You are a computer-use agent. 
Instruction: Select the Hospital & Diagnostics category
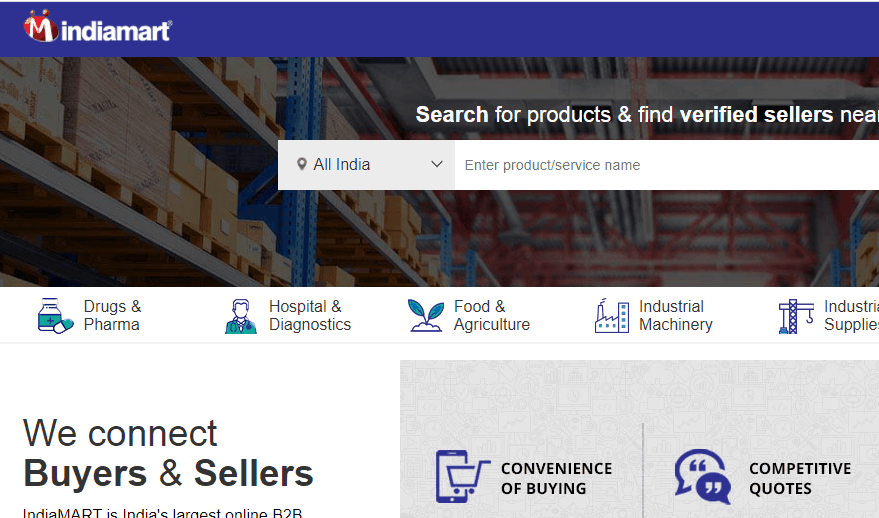click(309, 316)
